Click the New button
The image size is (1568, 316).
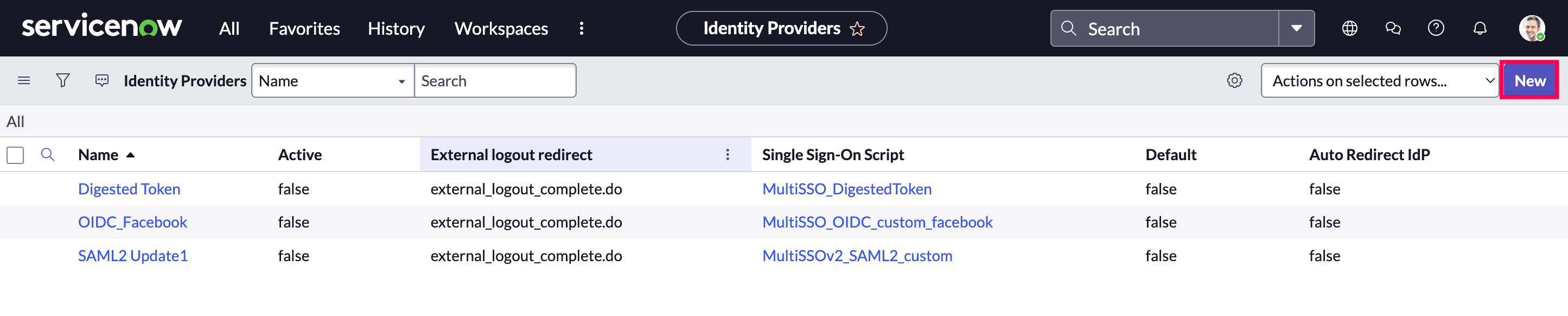click(1529, 80)
